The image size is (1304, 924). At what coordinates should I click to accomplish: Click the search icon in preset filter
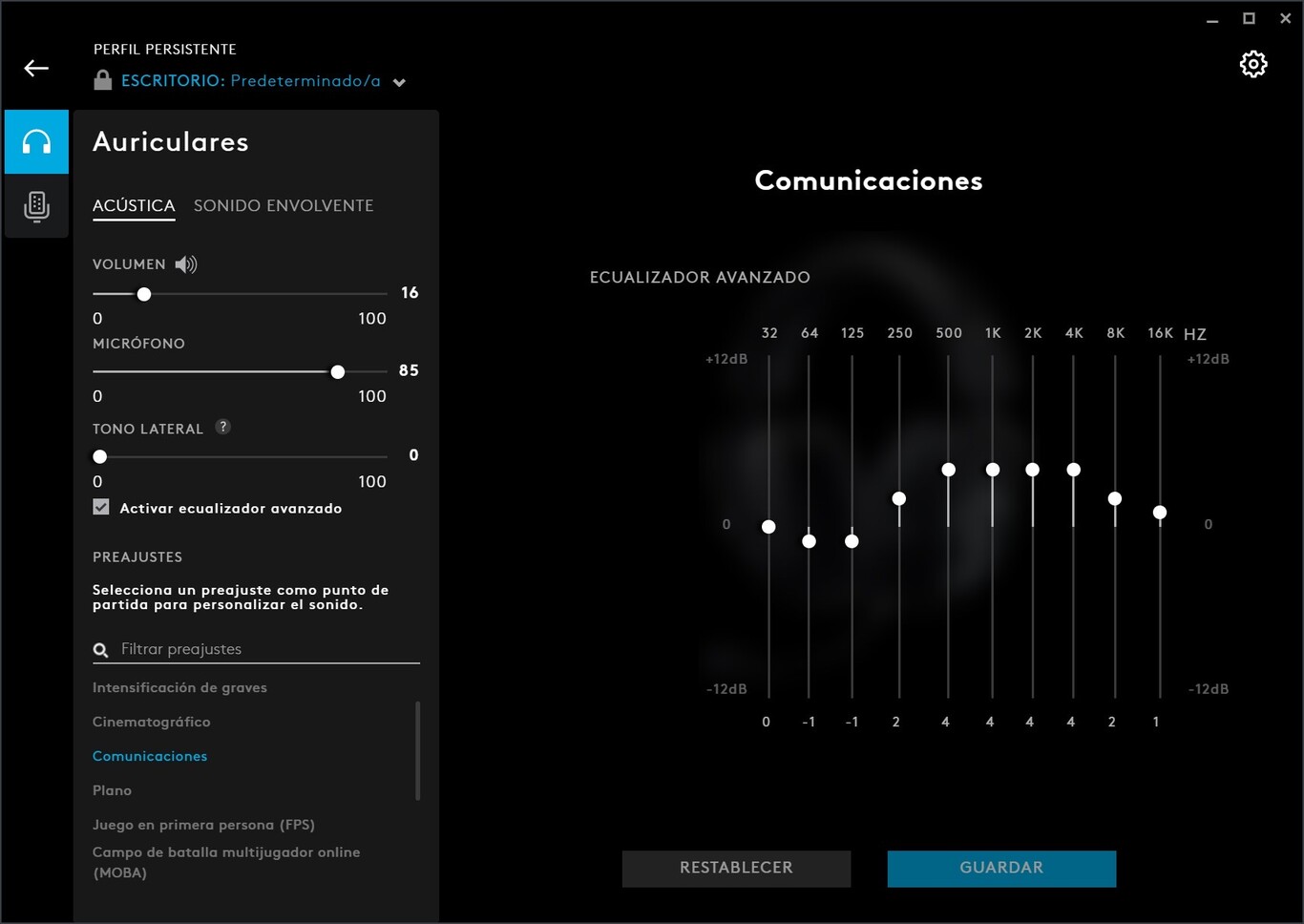[x=100, y=649]
